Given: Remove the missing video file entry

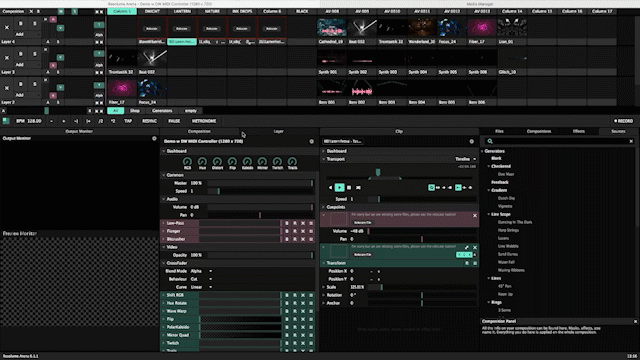Looking at the screenshot, I should pos(475,247).
